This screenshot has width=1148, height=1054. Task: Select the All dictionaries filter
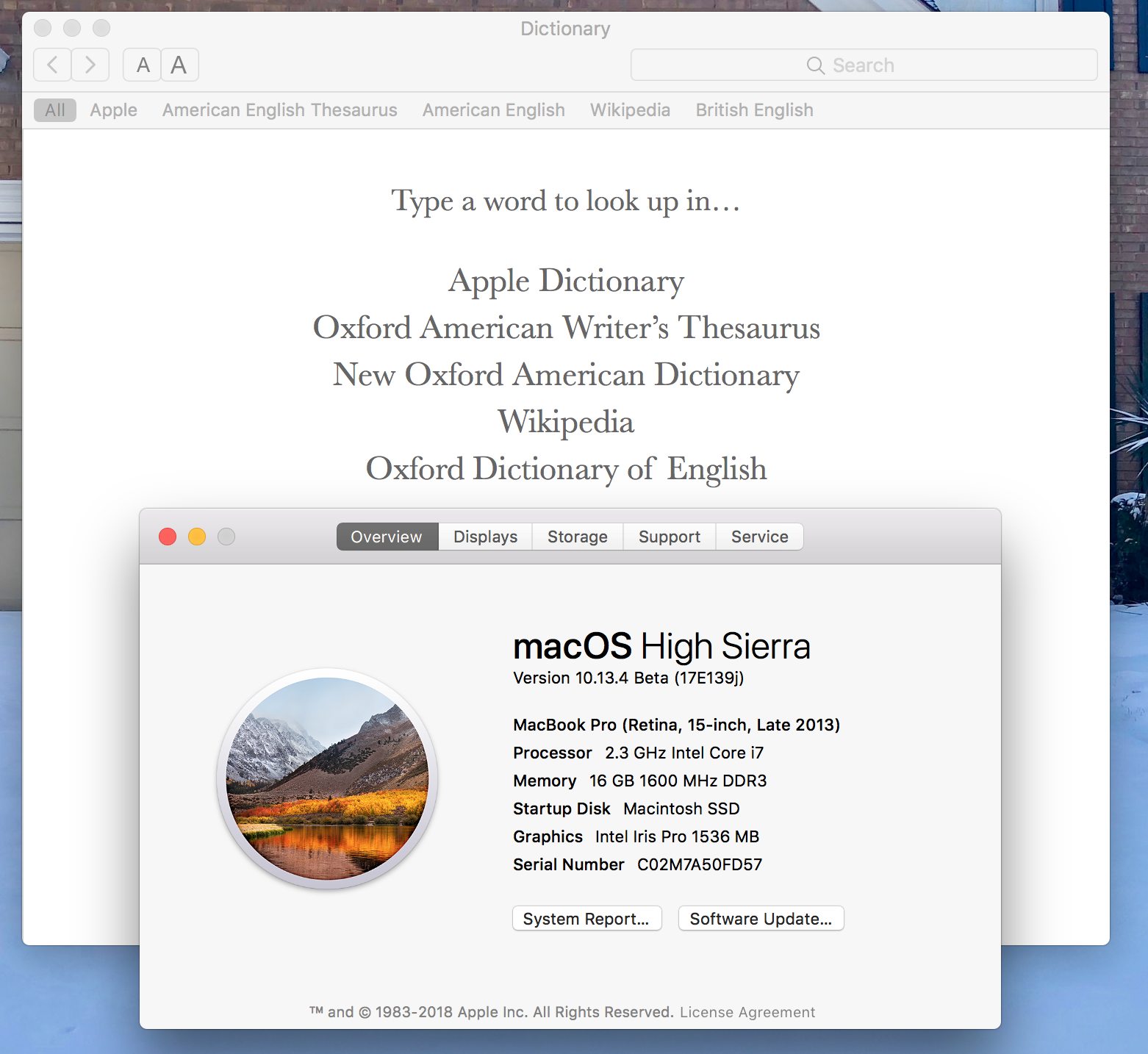tap(55, 110)
